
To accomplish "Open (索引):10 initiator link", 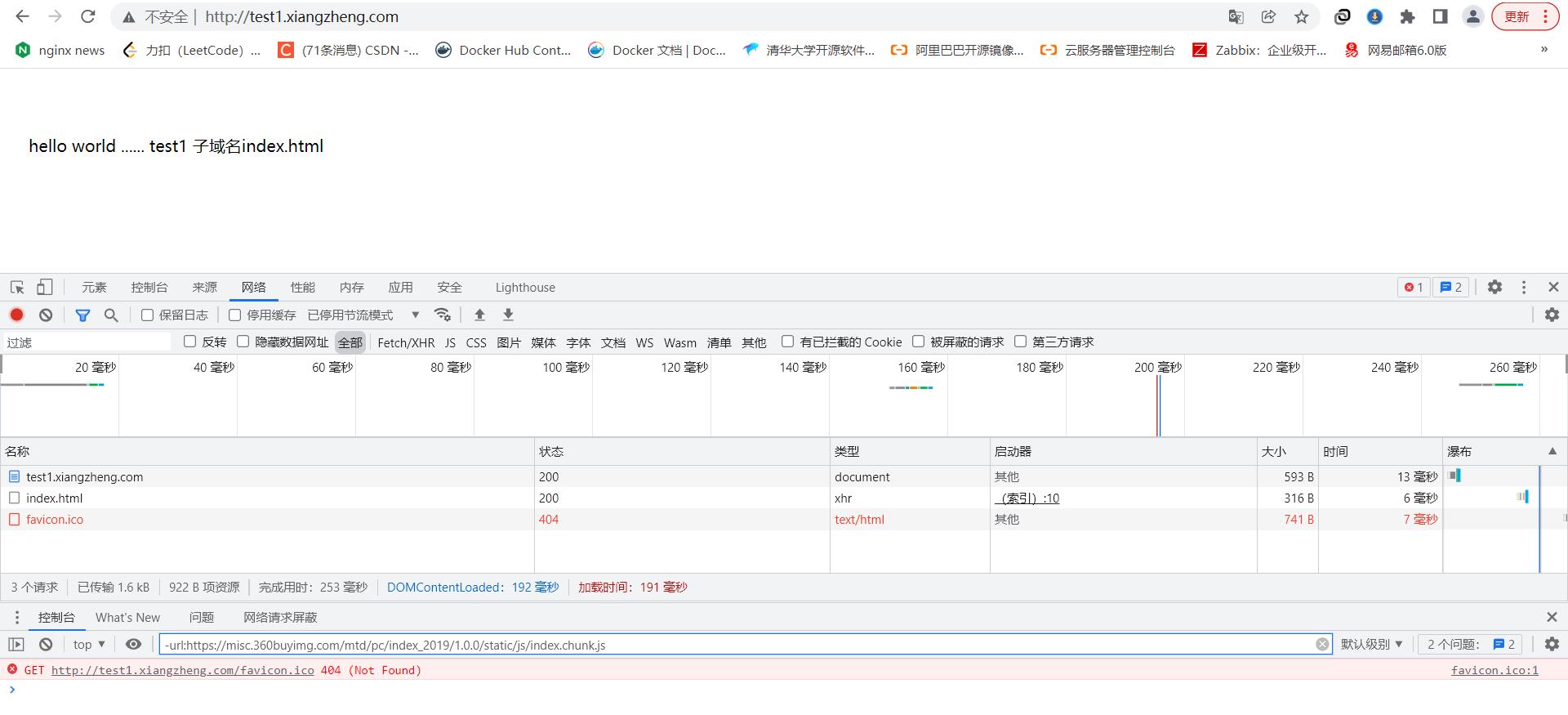I will click(1027, 498).
